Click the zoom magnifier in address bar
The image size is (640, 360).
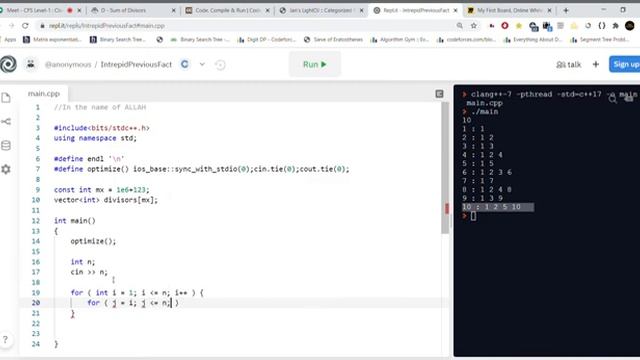click(x=460, y=26)
